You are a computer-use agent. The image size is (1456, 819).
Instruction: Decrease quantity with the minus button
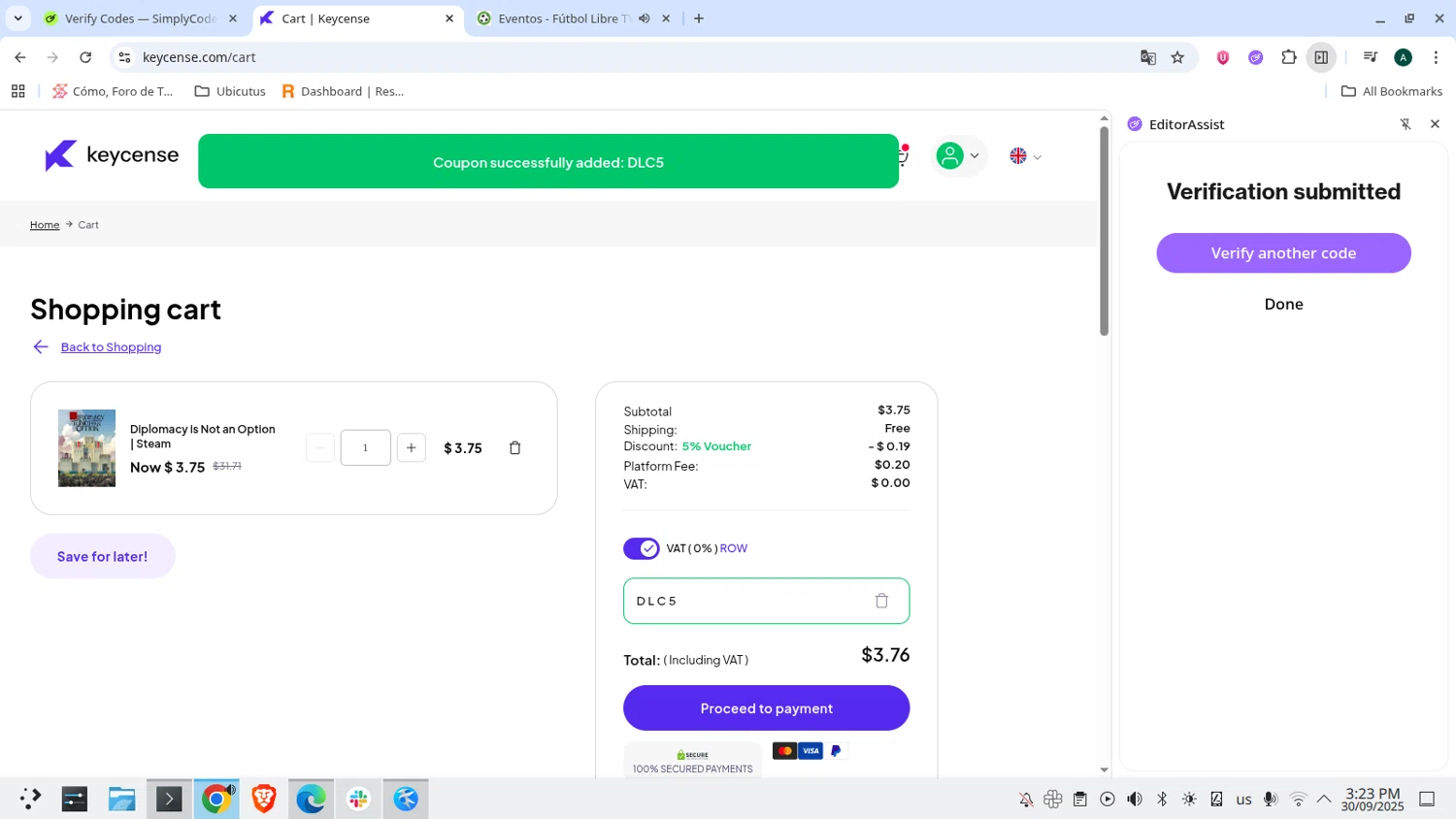coord(320,447)
